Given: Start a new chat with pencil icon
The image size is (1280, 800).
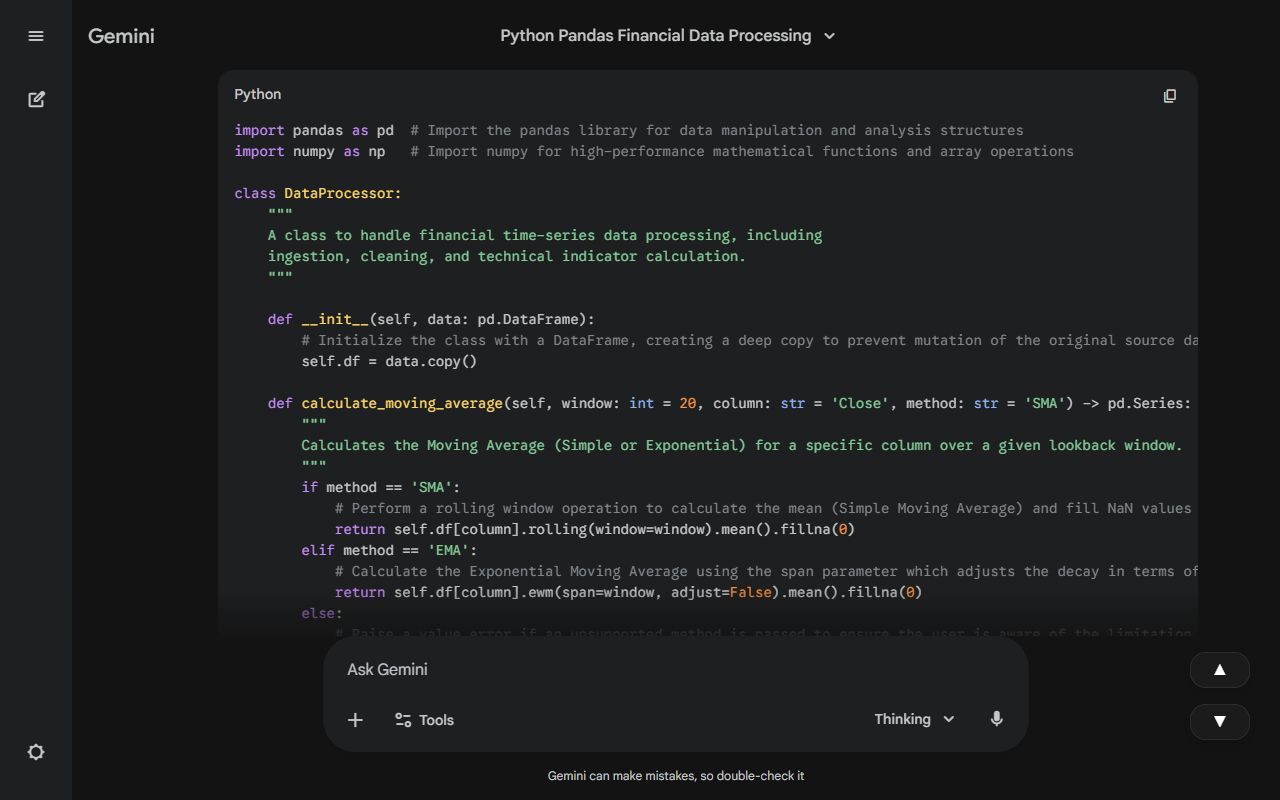Looking at the screenshot, I should pyautogui.click(x=36, y=99).
